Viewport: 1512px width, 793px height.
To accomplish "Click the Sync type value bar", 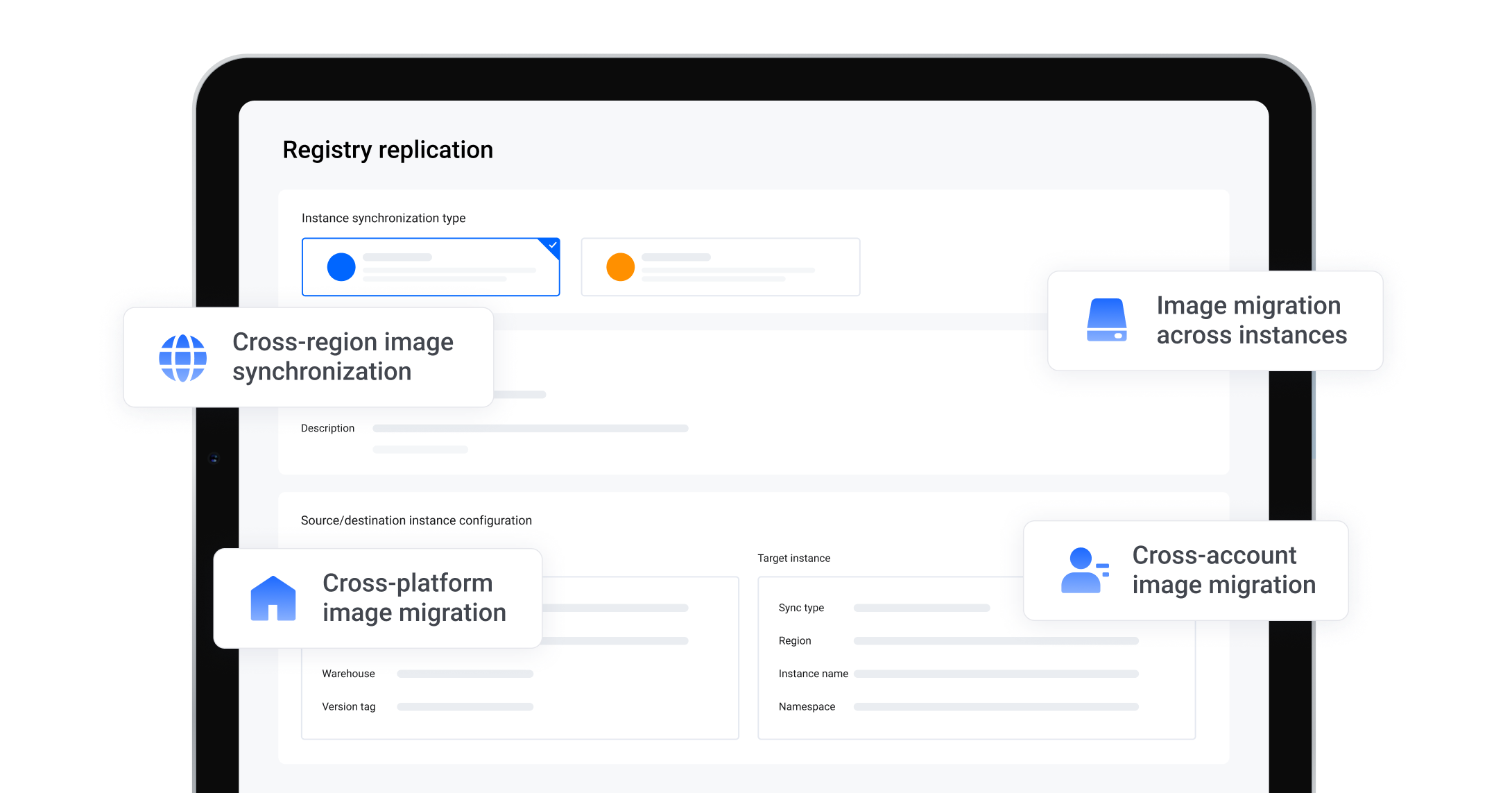I will (922, 608).
